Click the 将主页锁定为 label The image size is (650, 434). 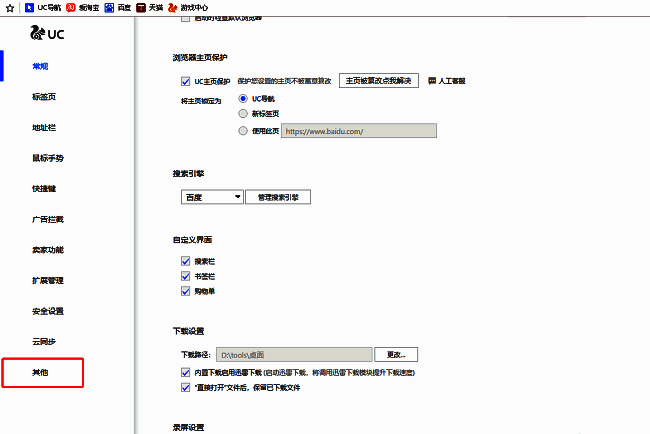pos(201,101)
